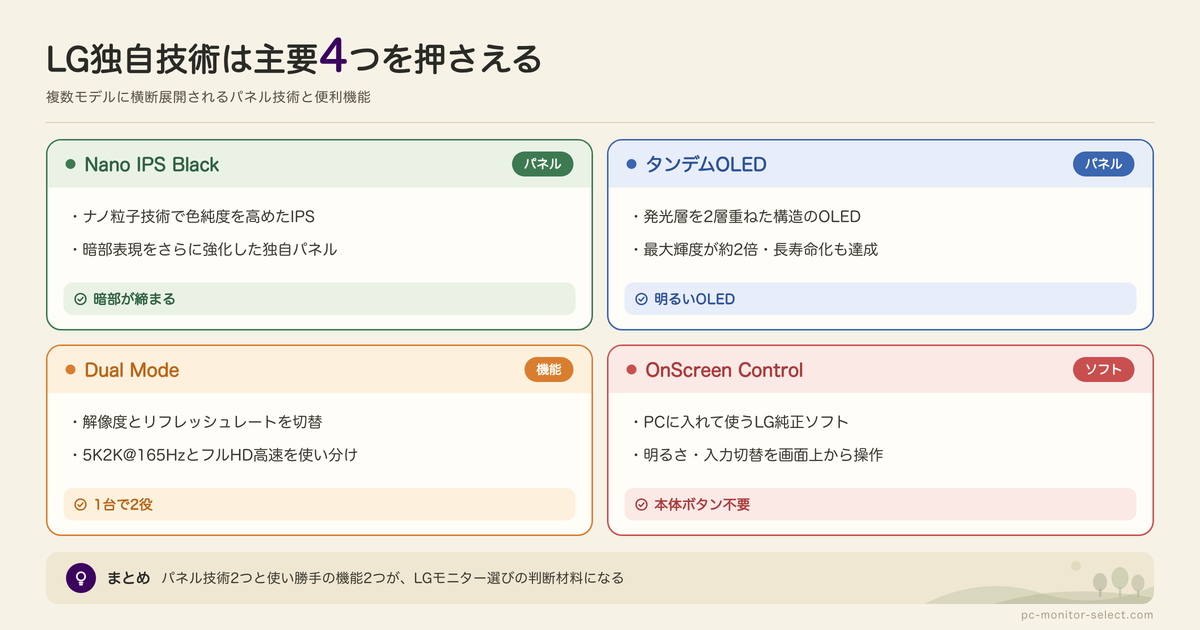Click the Nano IPS Black card title
1200x630 pixels.
(152, 164)
